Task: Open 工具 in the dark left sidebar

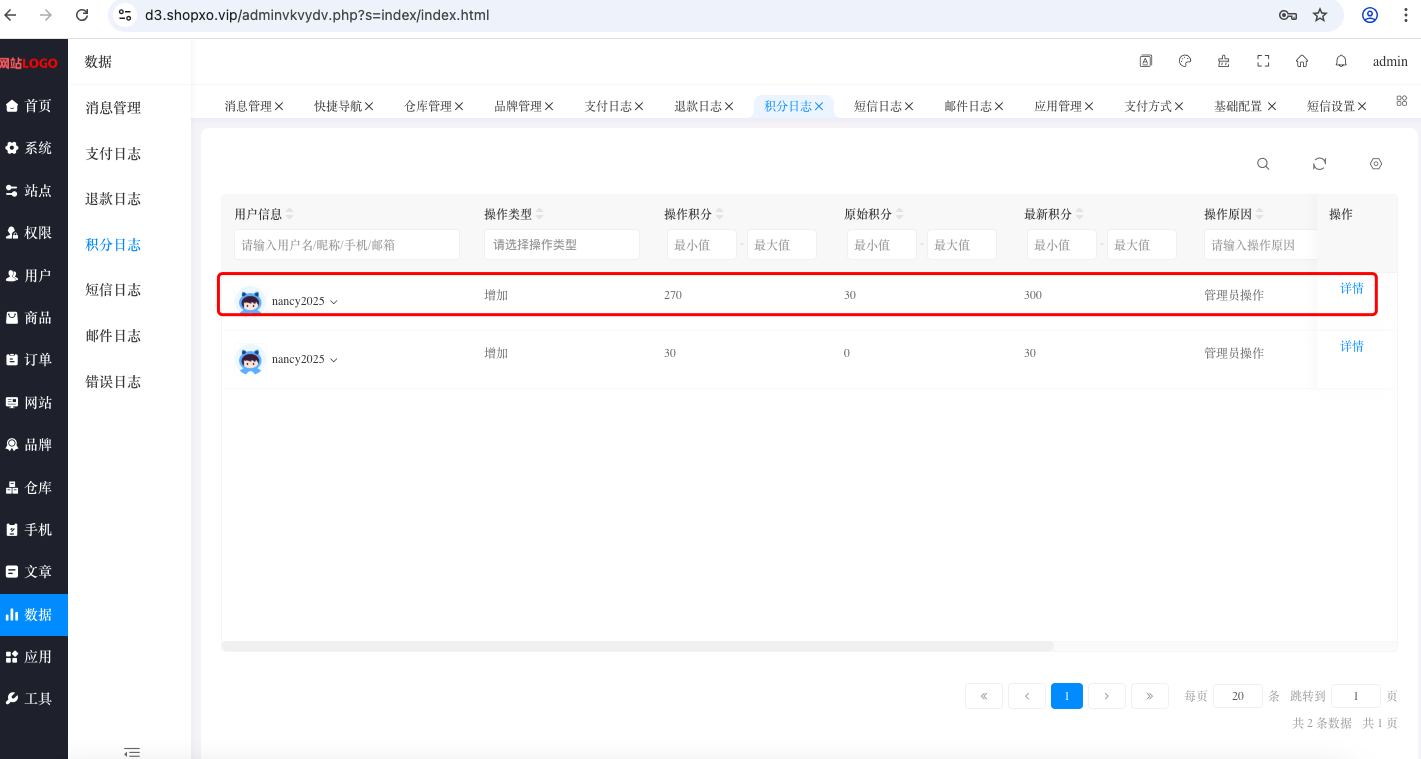Action: tap(29, 699)
